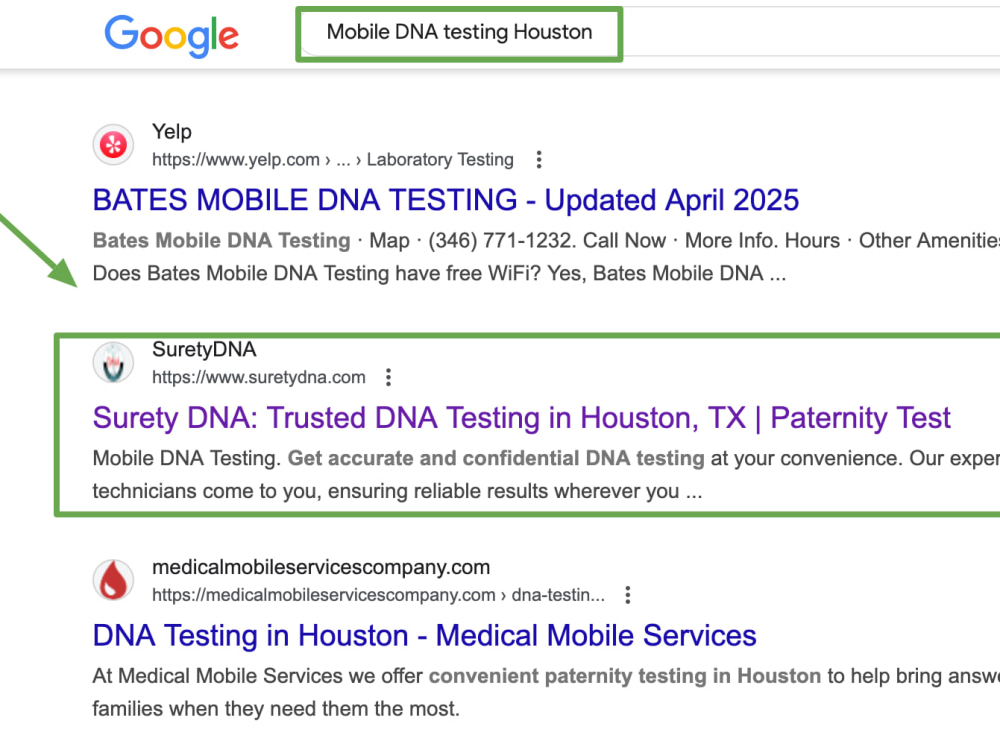The width and height of the screenshot is (1000, 750).
Task: Open the three-dot menu beside suretydna.com
Action: click(388, 378)
